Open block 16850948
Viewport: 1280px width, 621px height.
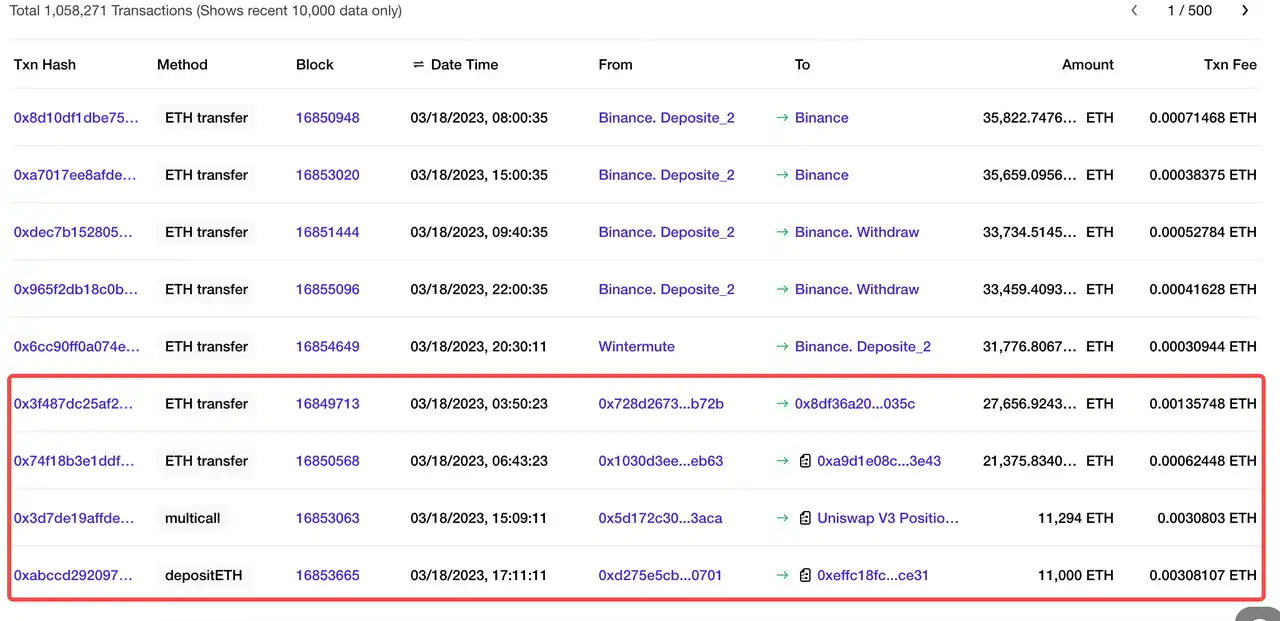pyautogui.click(x=328, y=118)
